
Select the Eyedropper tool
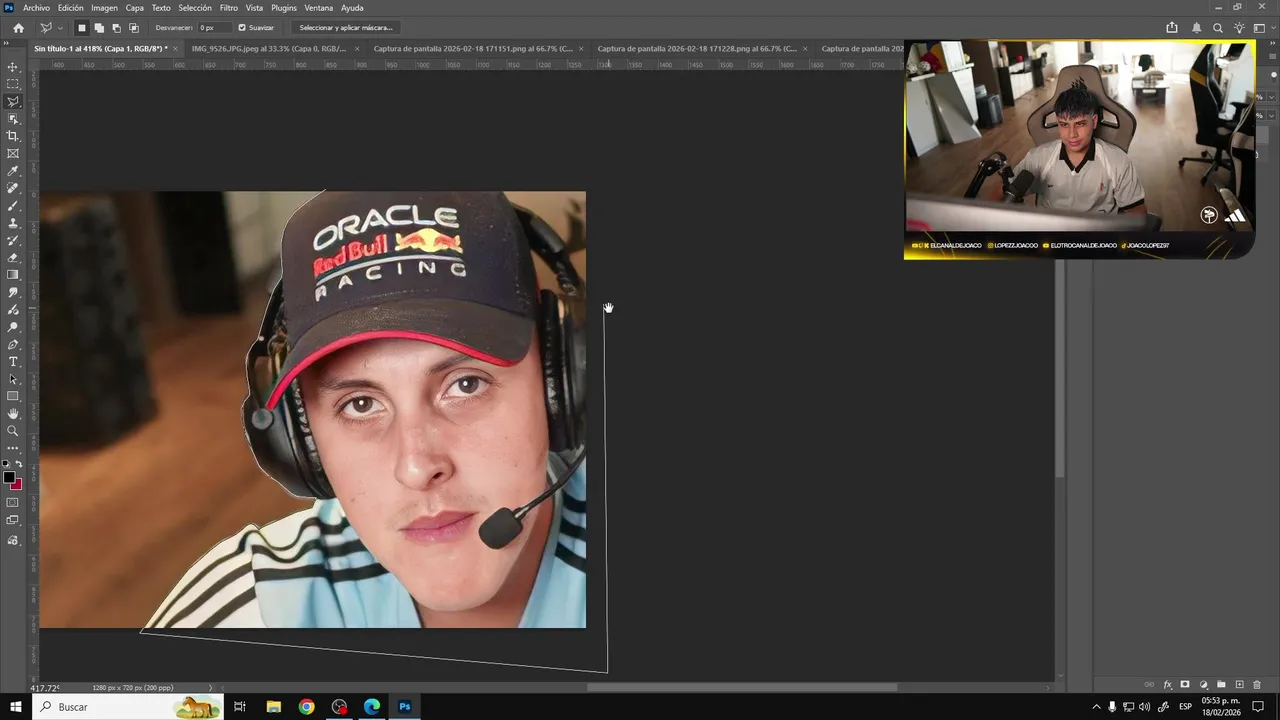(x=13, y=171)
